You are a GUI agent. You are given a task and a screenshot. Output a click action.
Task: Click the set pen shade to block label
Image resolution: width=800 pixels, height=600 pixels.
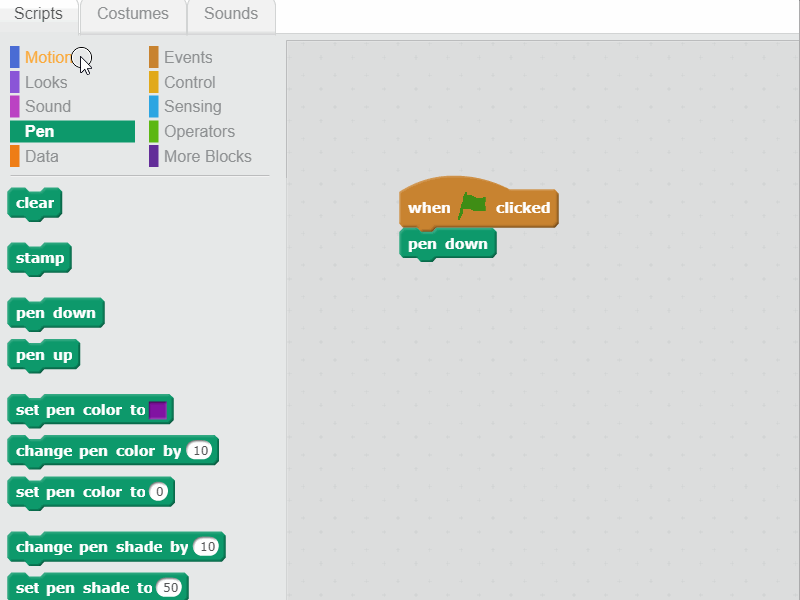coord(84,588)
